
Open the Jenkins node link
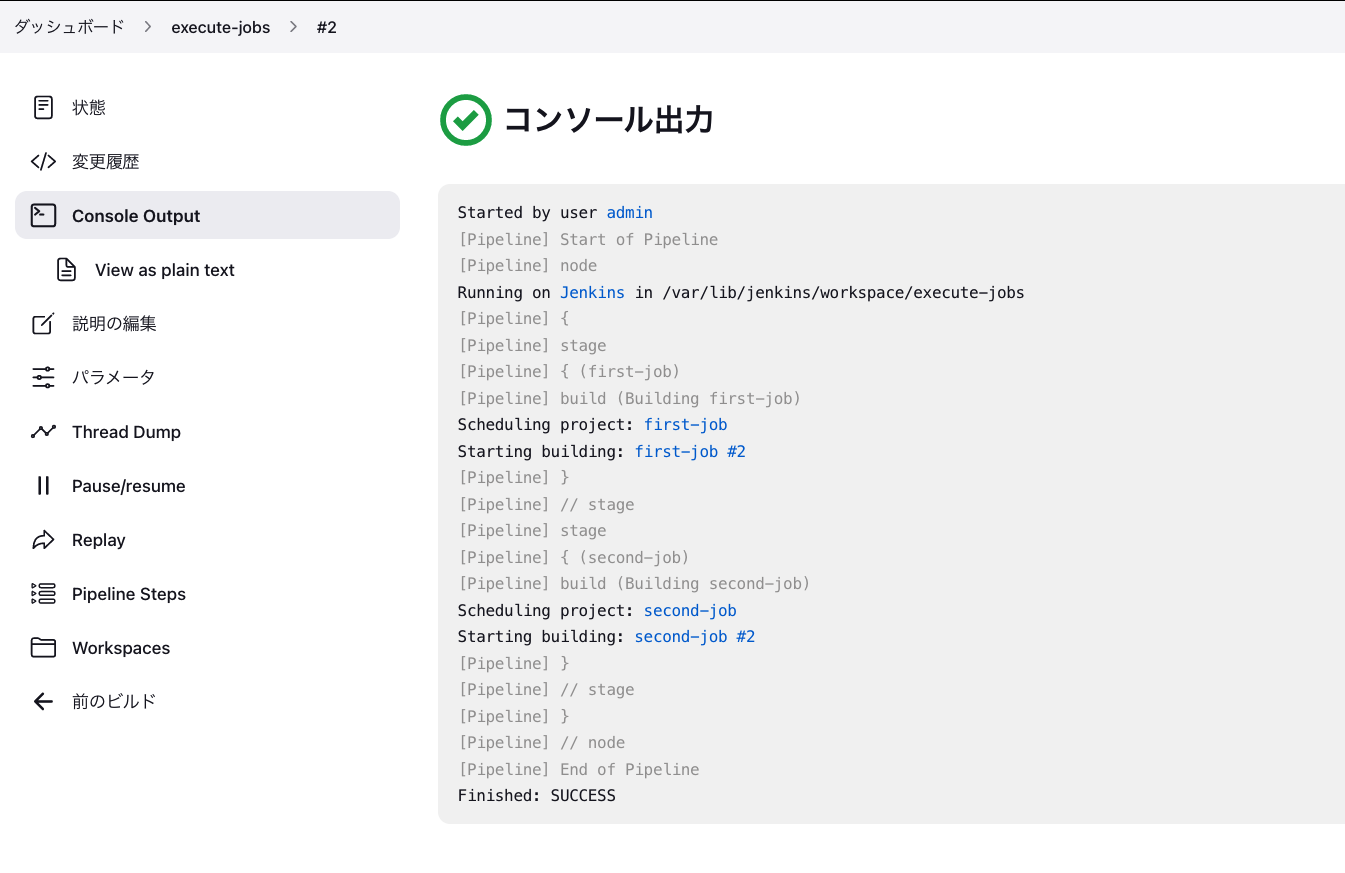[591, 292]
